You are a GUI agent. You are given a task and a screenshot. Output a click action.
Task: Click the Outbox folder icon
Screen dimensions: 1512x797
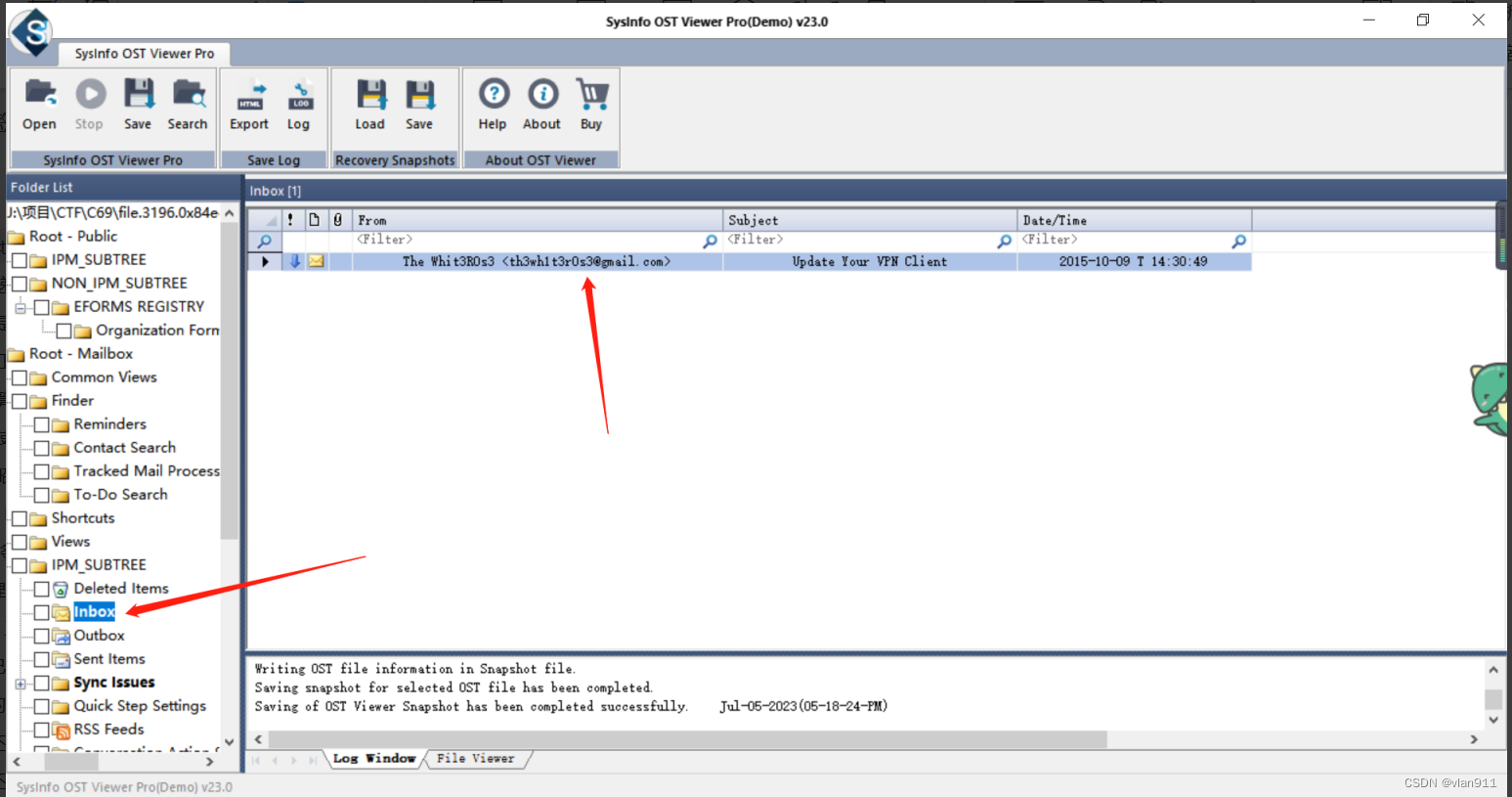click(61, 636)
